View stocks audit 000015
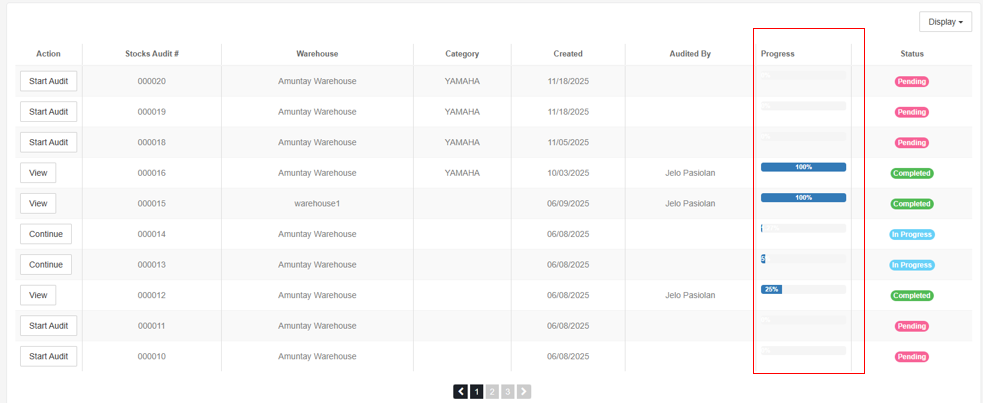Viewport: 983px width, 403px height. point(38,204)
